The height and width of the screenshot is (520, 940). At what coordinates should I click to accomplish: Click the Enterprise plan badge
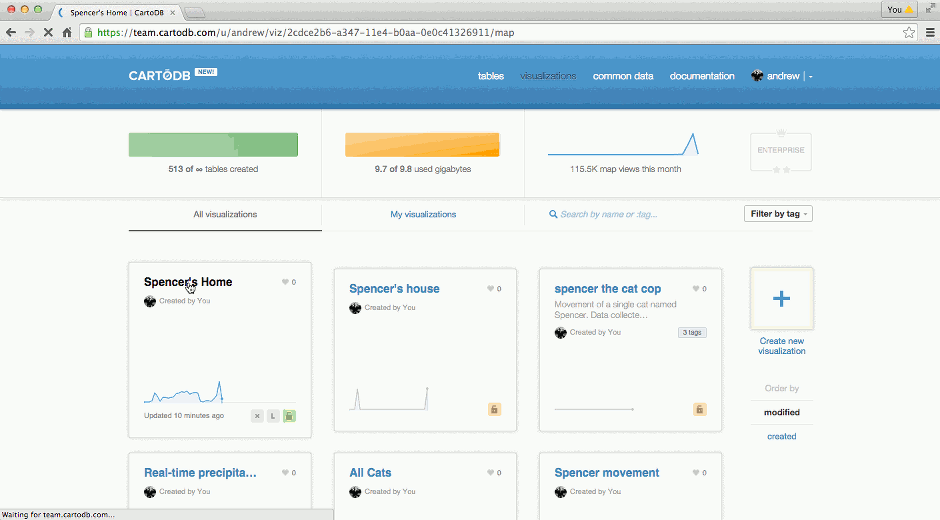tap(781, 152)
